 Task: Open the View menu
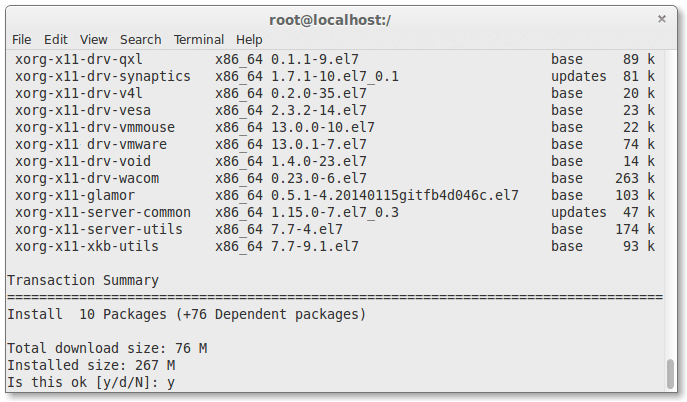94,40
